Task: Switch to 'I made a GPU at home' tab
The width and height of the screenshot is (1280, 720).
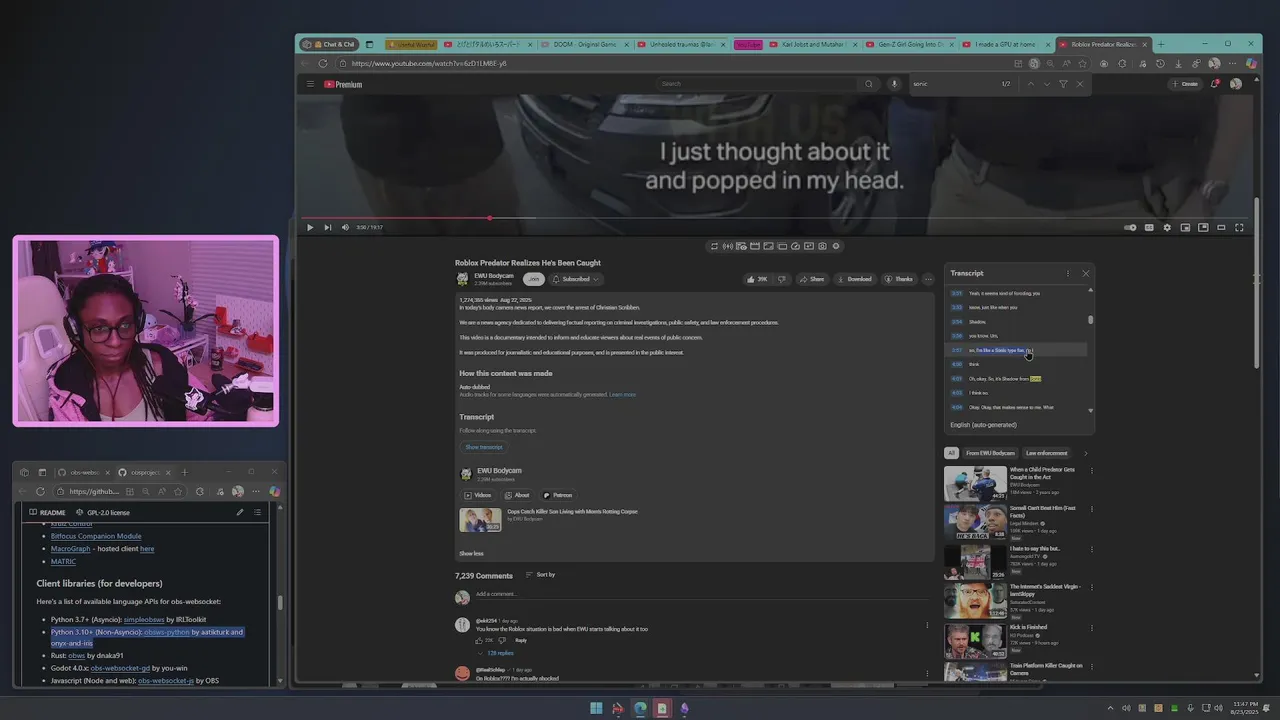Action: pyautogui.click(x=1005, y=44)
